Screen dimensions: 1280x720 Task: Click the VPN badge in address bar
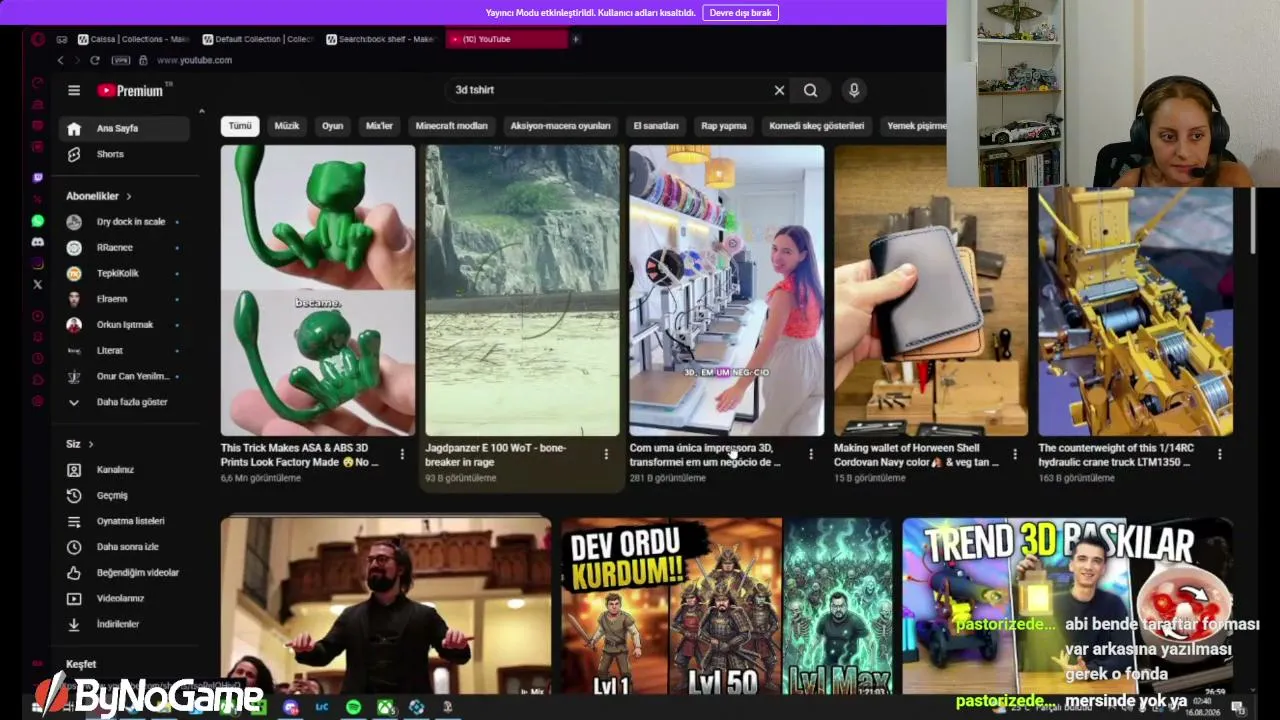121,60
